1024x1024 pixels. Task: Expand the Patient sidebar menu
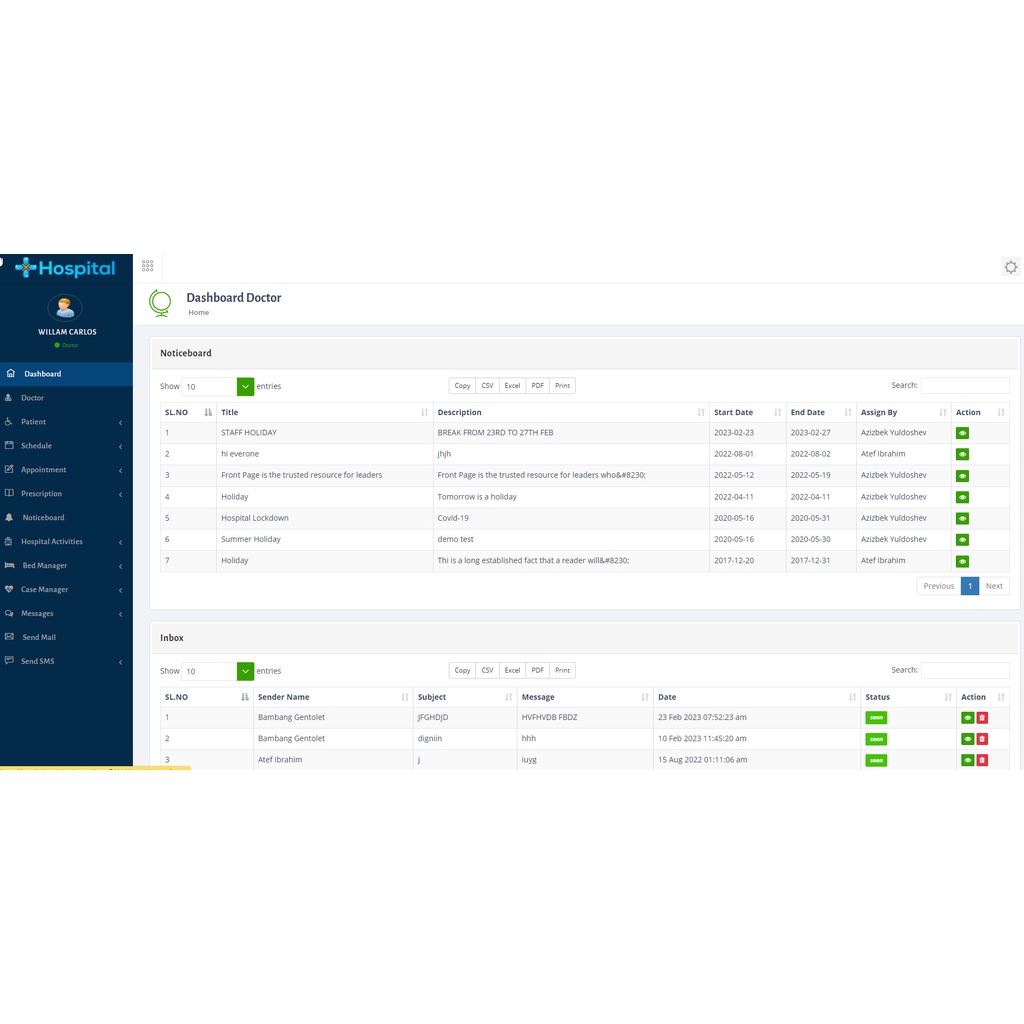tap(66, 422)
